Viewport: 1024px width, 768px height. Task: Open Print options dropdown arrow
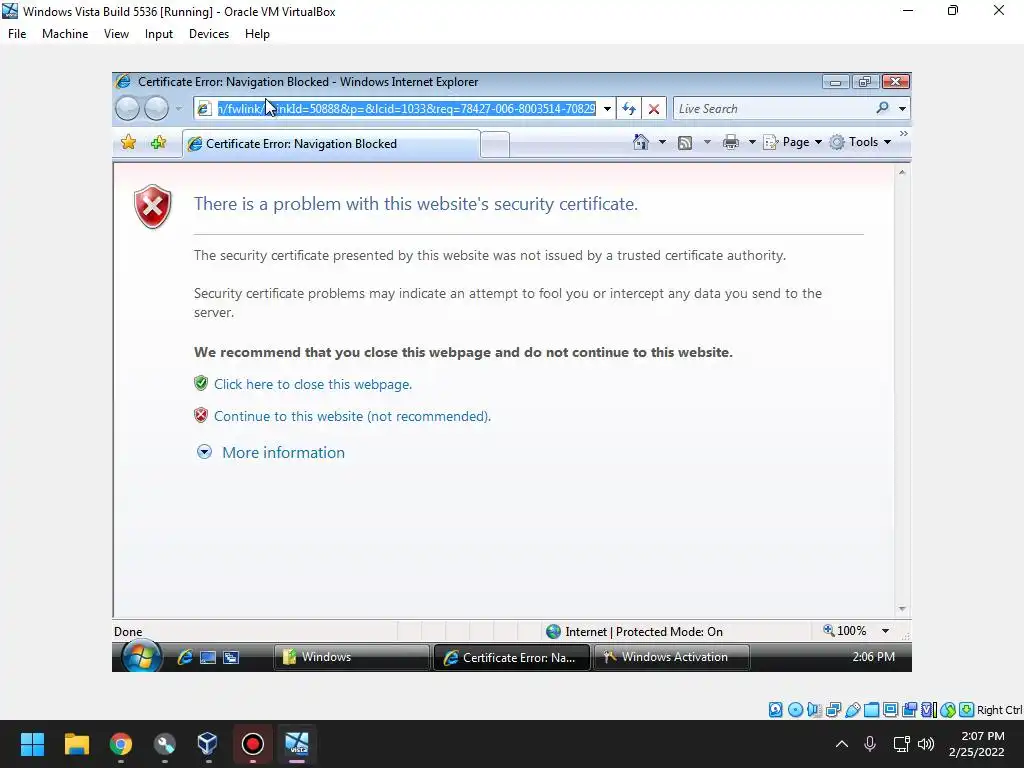coord(752,142)
